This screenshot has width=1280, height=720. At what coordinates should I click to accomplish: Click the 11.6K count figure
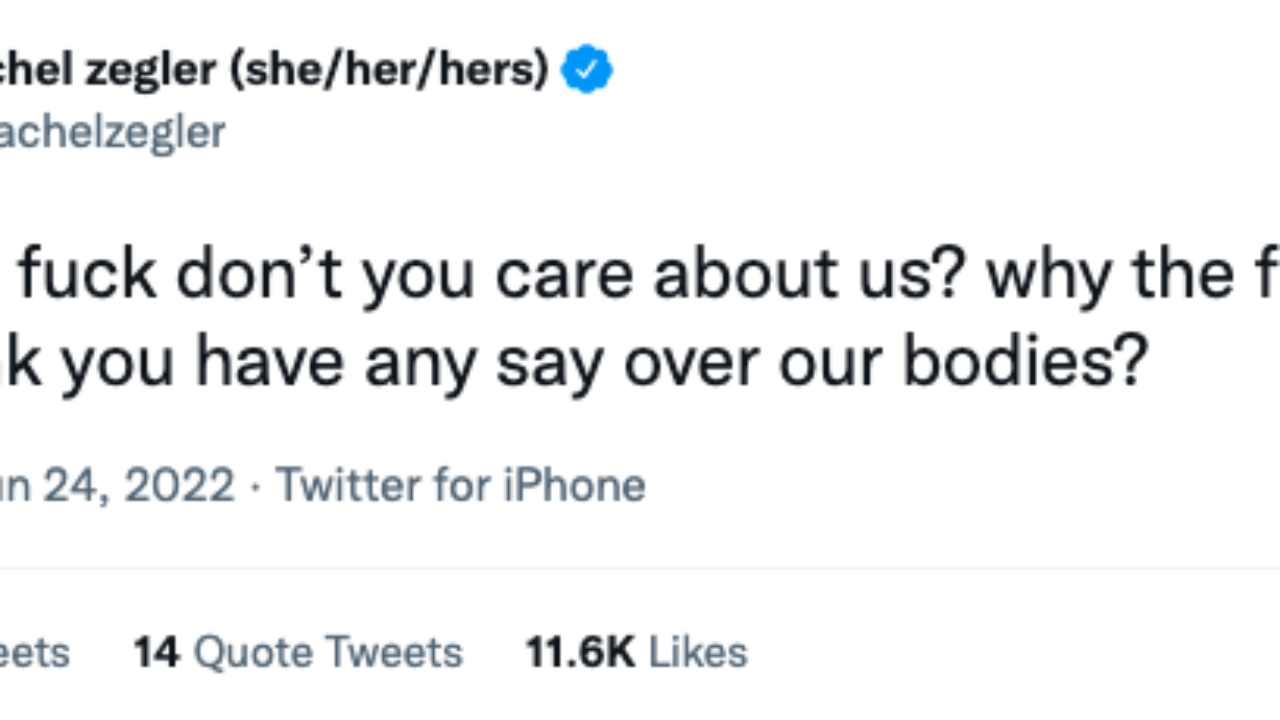tap(580, 652)
